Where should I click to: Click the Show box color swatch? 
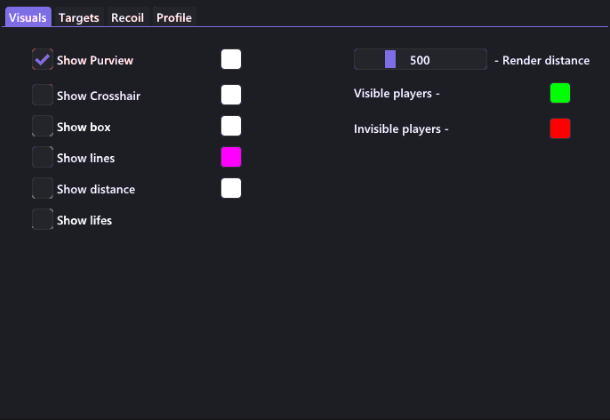(231, 126)
